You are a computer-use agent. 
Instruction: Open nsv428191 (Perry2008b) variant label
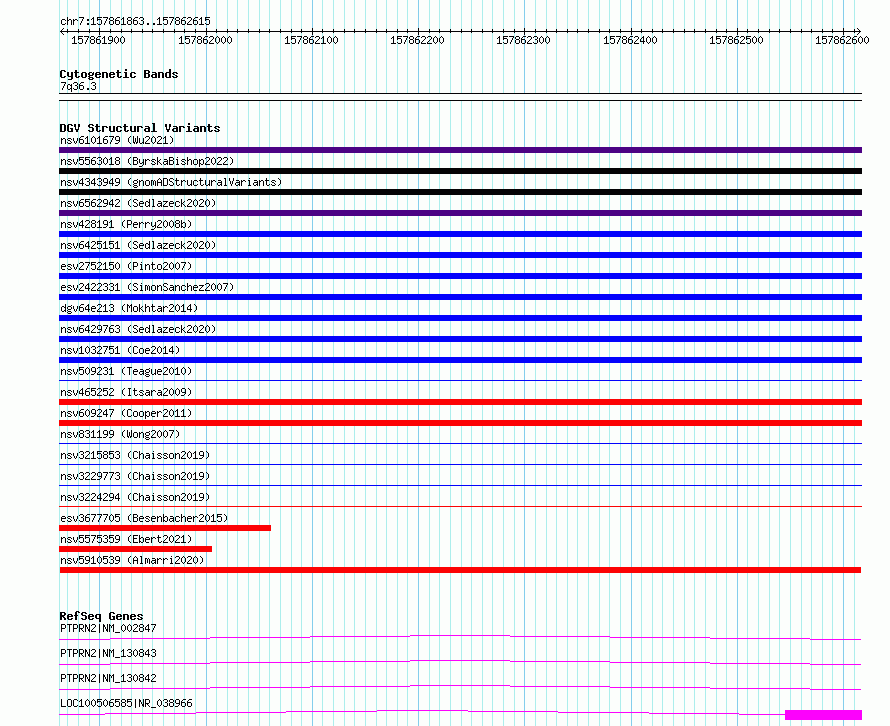[126, 224]
